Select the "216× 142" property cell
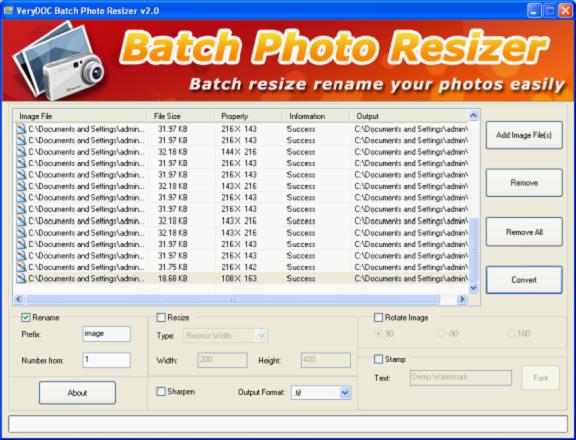 point(239,267)
